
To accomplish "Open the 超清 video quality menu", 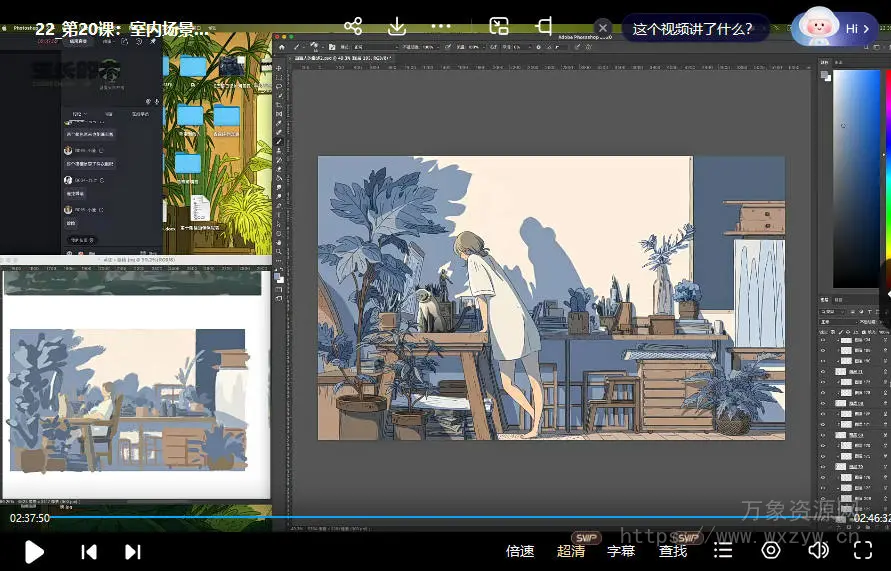I will [571, 551].
